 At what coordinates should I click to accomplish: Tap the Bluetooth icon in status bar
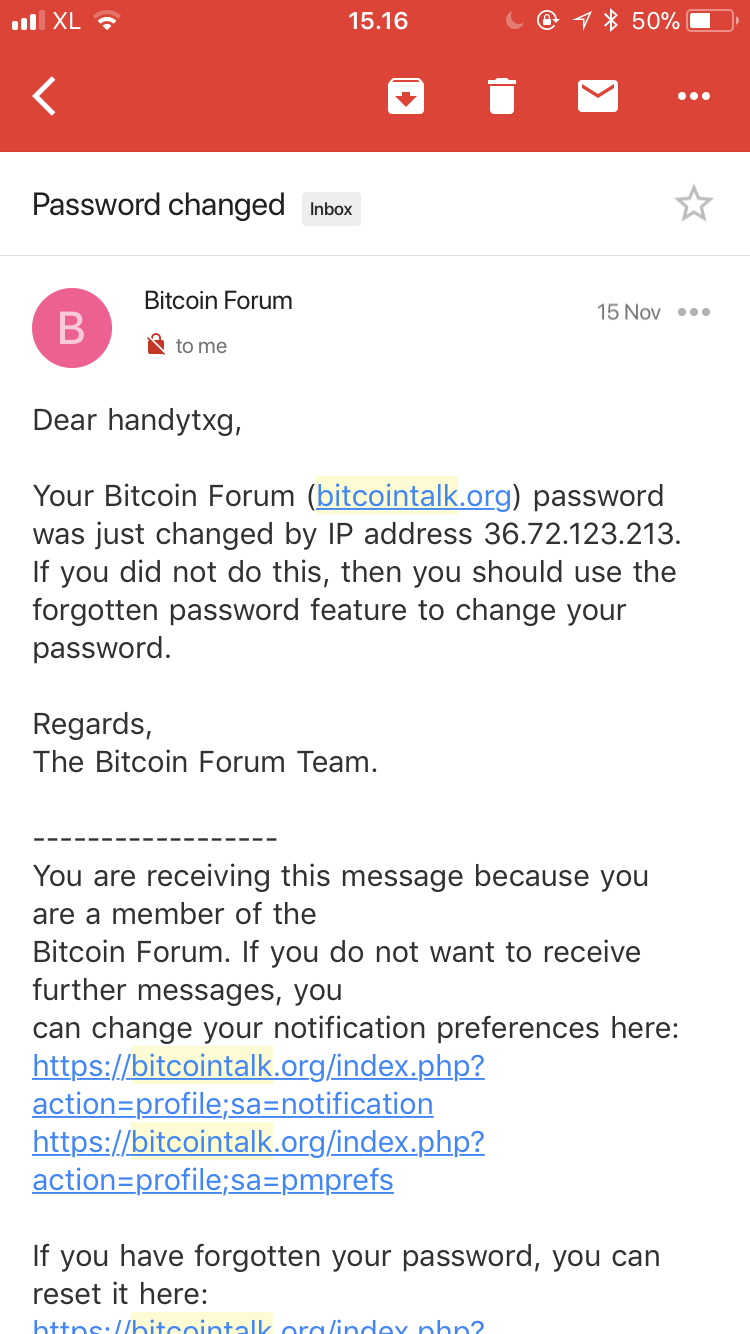click(611, 21)
